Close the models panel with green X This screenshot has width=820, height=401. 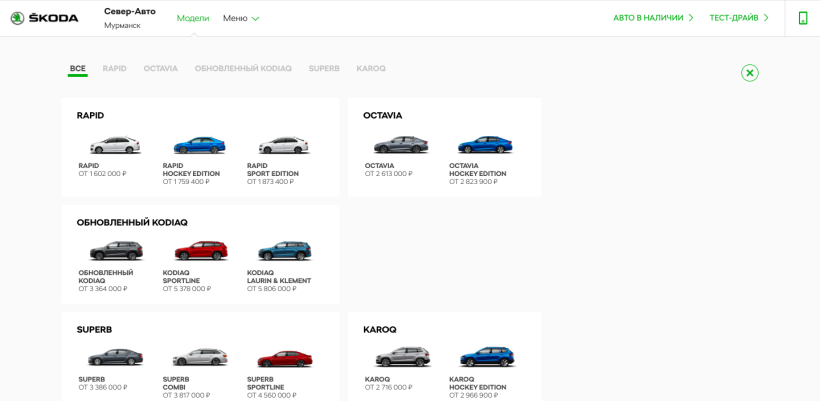click(x=749, y=73)
